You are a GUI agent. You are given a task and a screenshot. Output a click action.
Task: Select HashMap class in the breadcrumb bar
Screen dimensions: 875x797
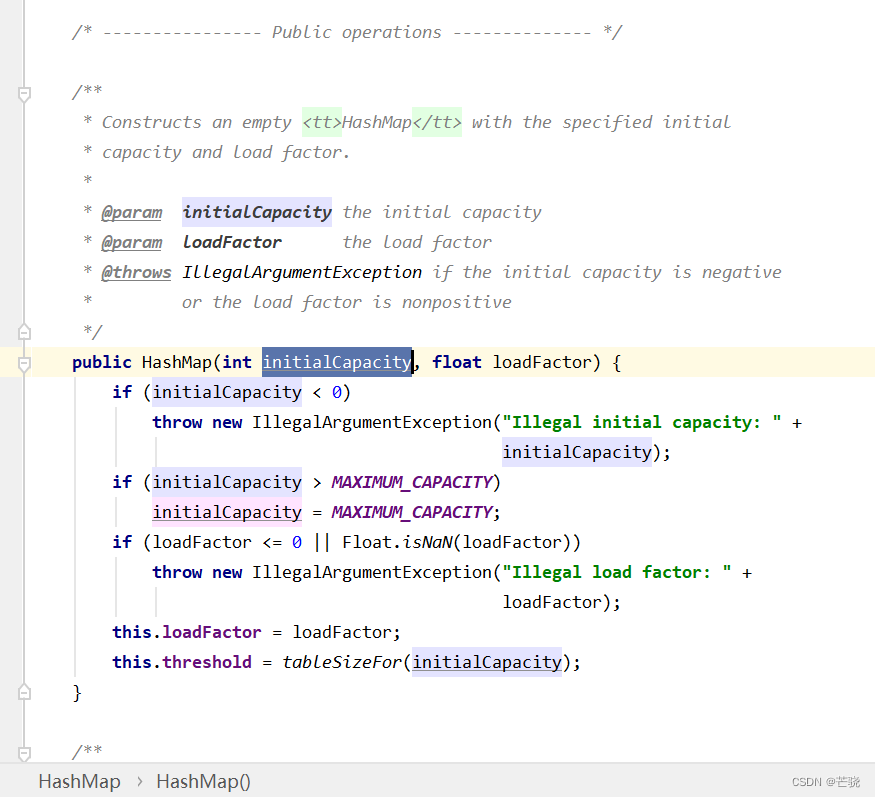(79, 781)
